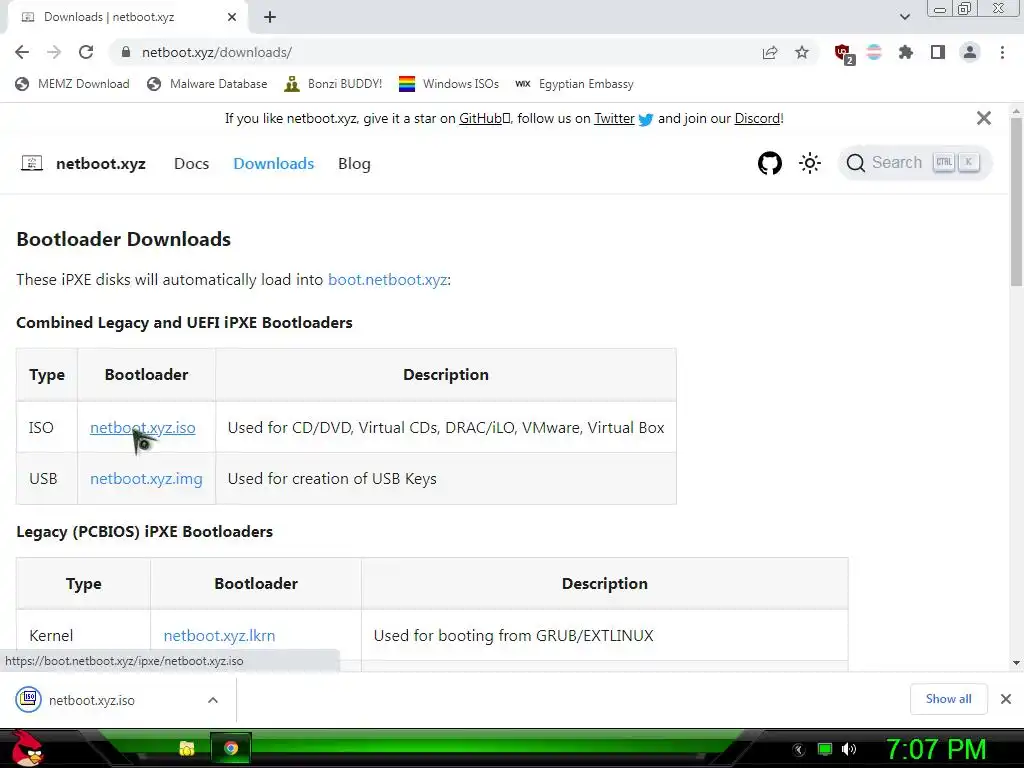Go to netboot.xyz home text
The image size is (1024, 768).
click(x=101, y=163)
